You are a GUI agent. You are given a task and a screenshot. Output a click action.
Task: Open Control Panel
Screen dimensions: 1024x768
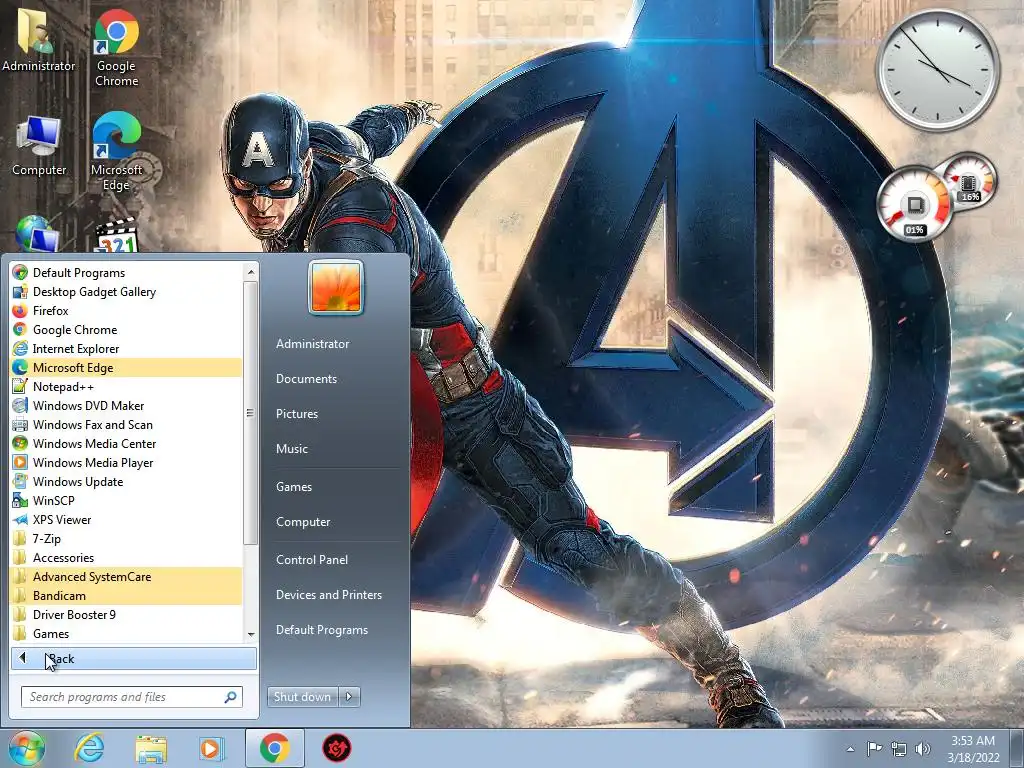312,560
